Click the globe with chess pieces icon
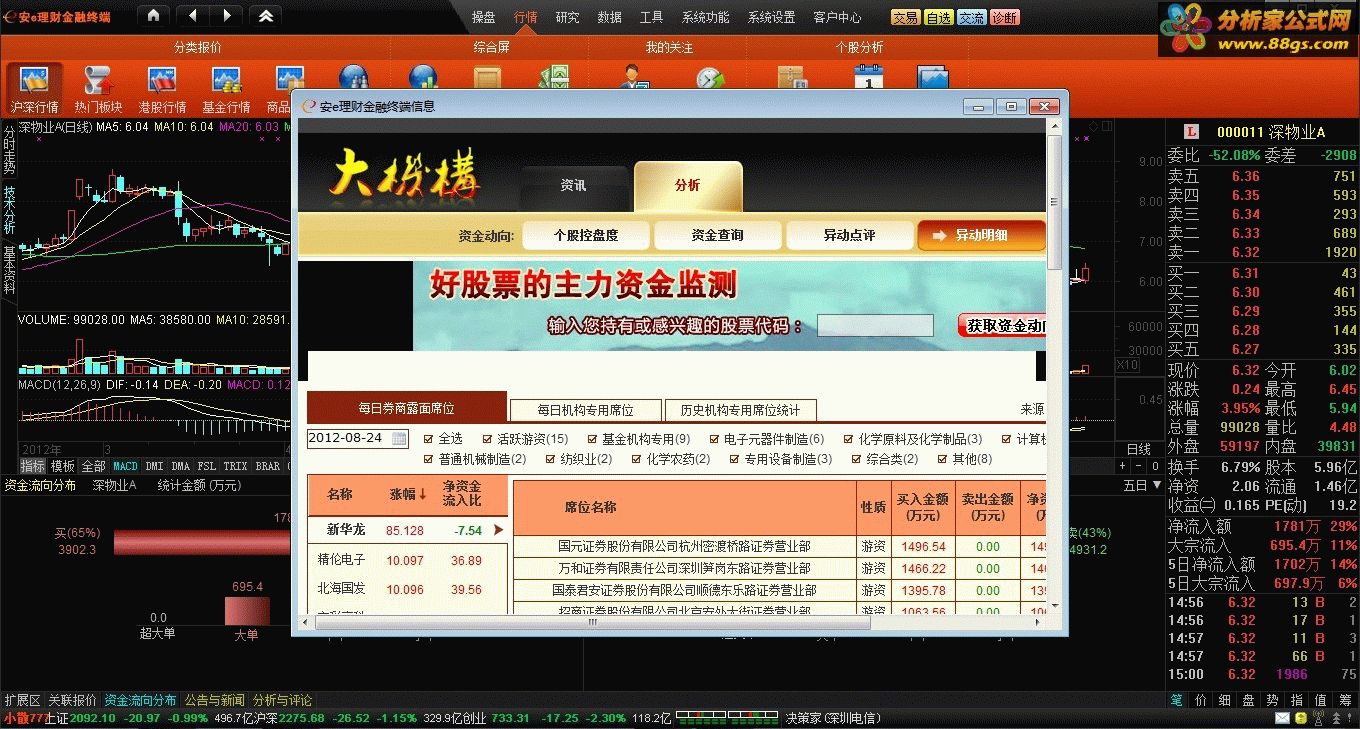 tap(353, 77)
